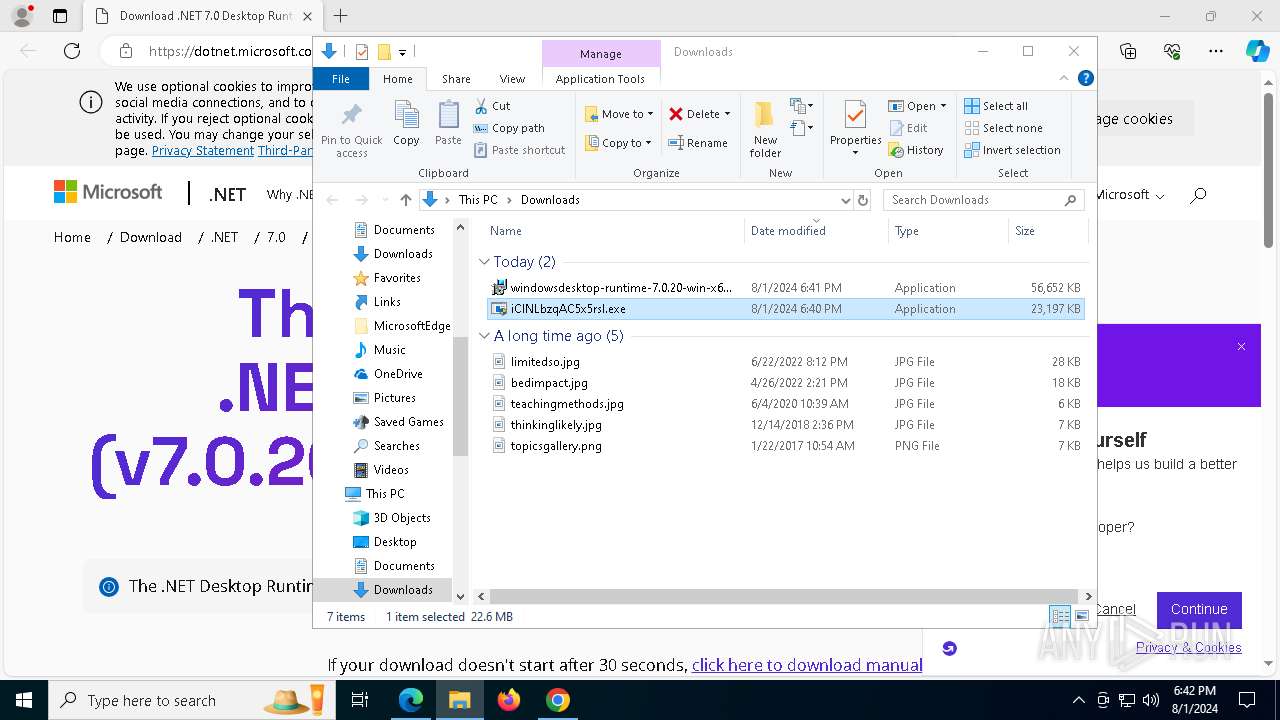1280x720 pixels.
Task: Open the Application Tools tab
Action: pos(600,79)
